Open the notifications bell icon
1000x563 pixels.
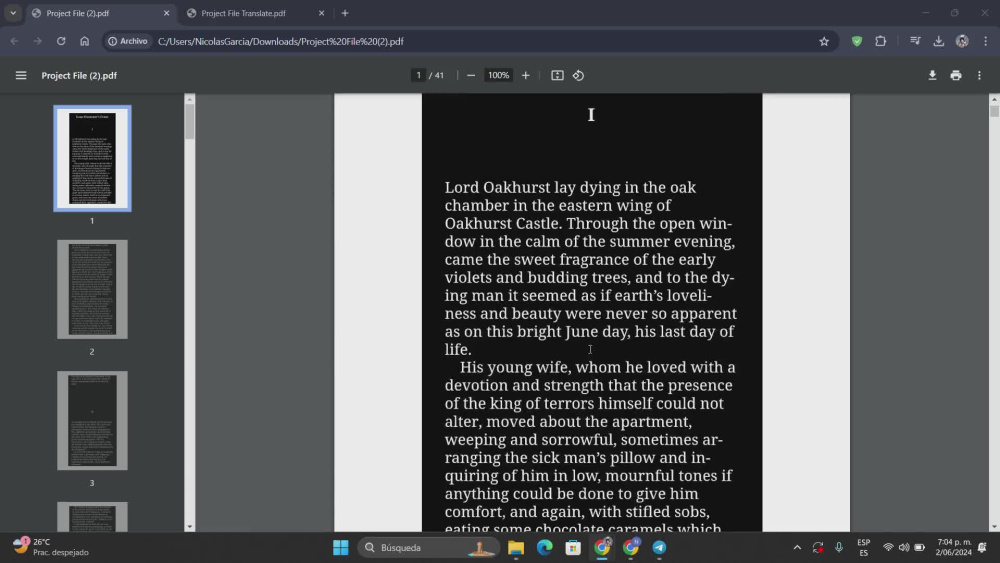pos(983,548)
